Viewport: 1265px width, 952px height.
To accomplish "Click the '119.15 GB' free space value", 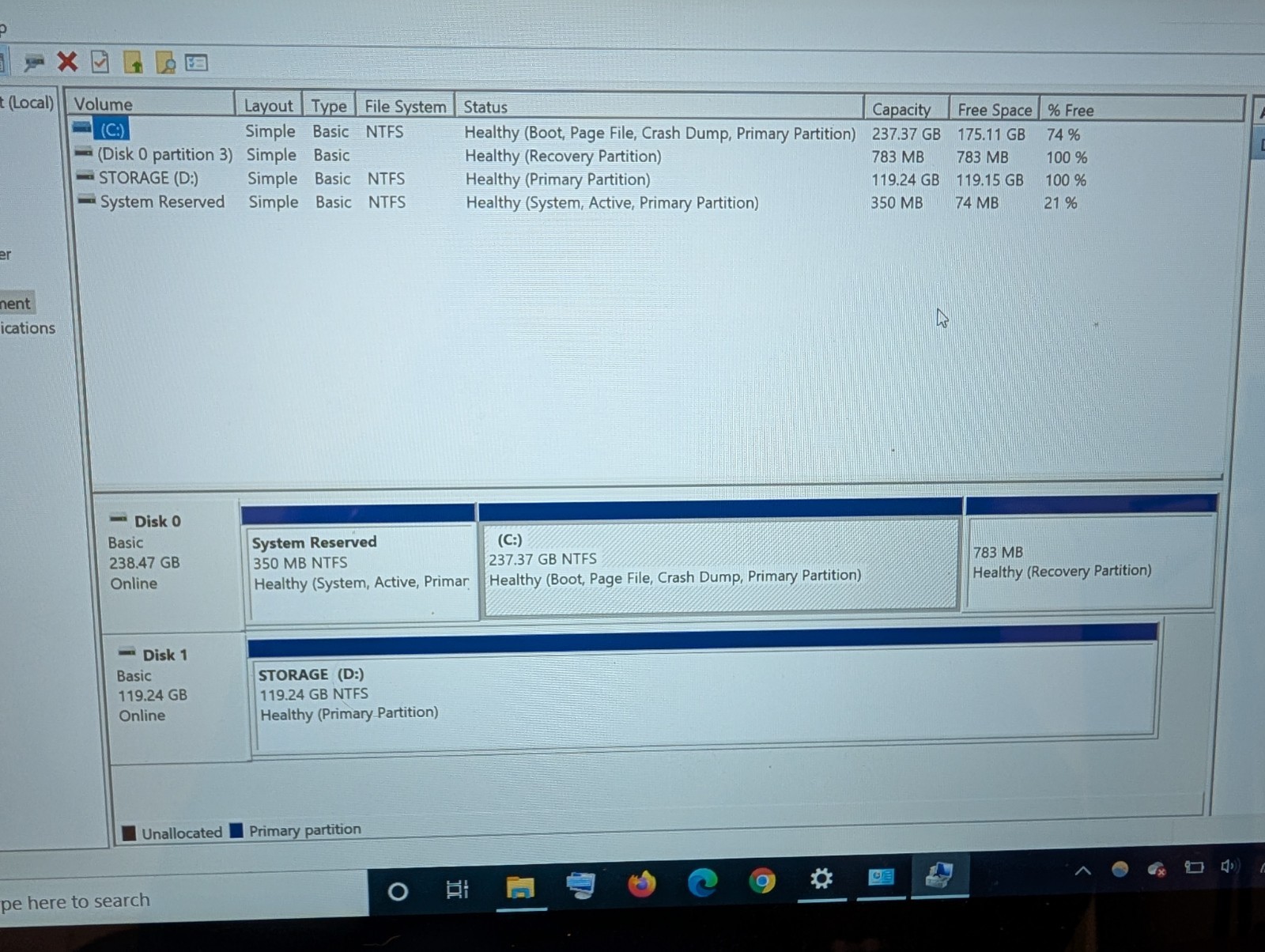I will point(990,180).
